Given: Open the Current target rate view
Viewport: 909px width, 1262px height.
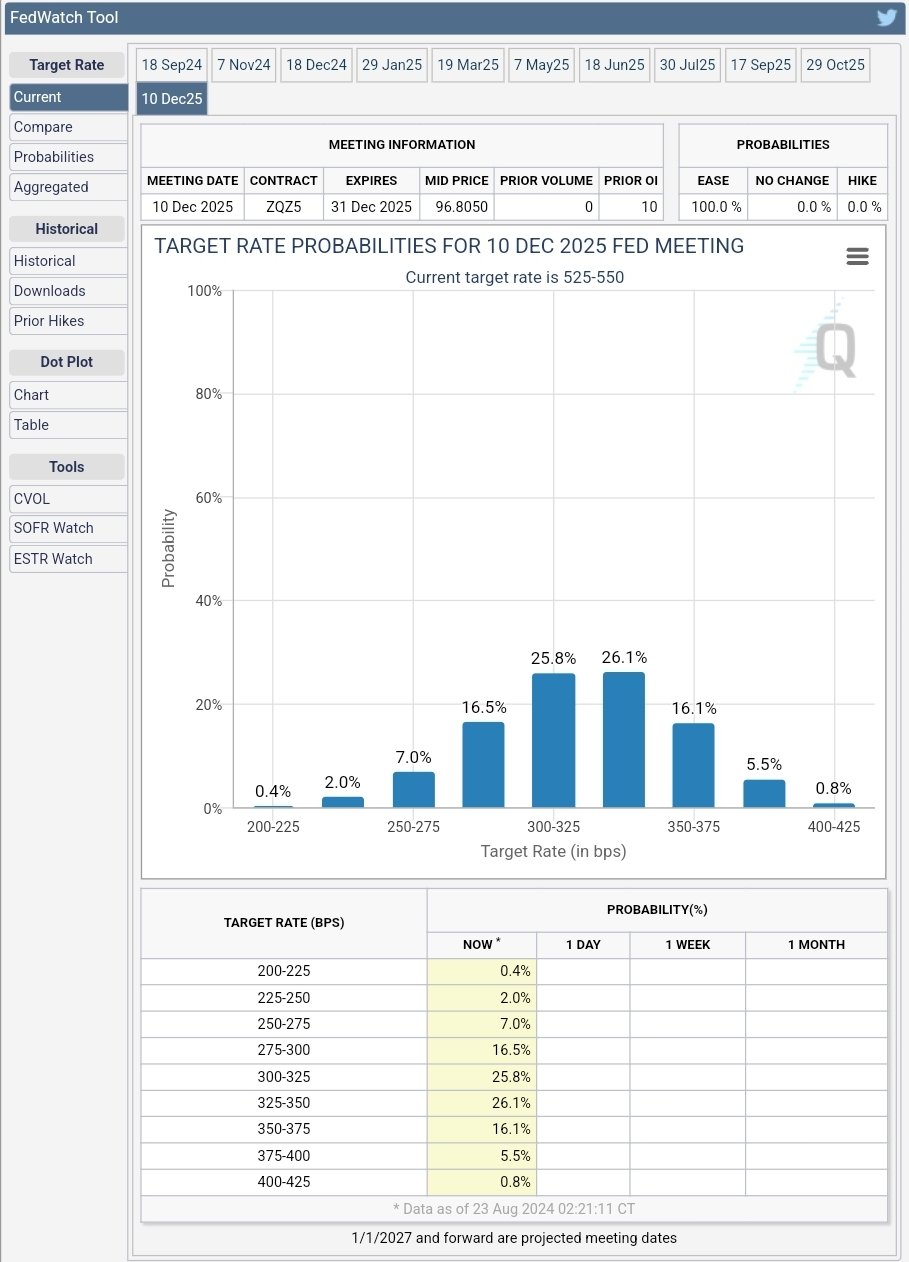Looking at the screenshot, I should tap(69, 97).
